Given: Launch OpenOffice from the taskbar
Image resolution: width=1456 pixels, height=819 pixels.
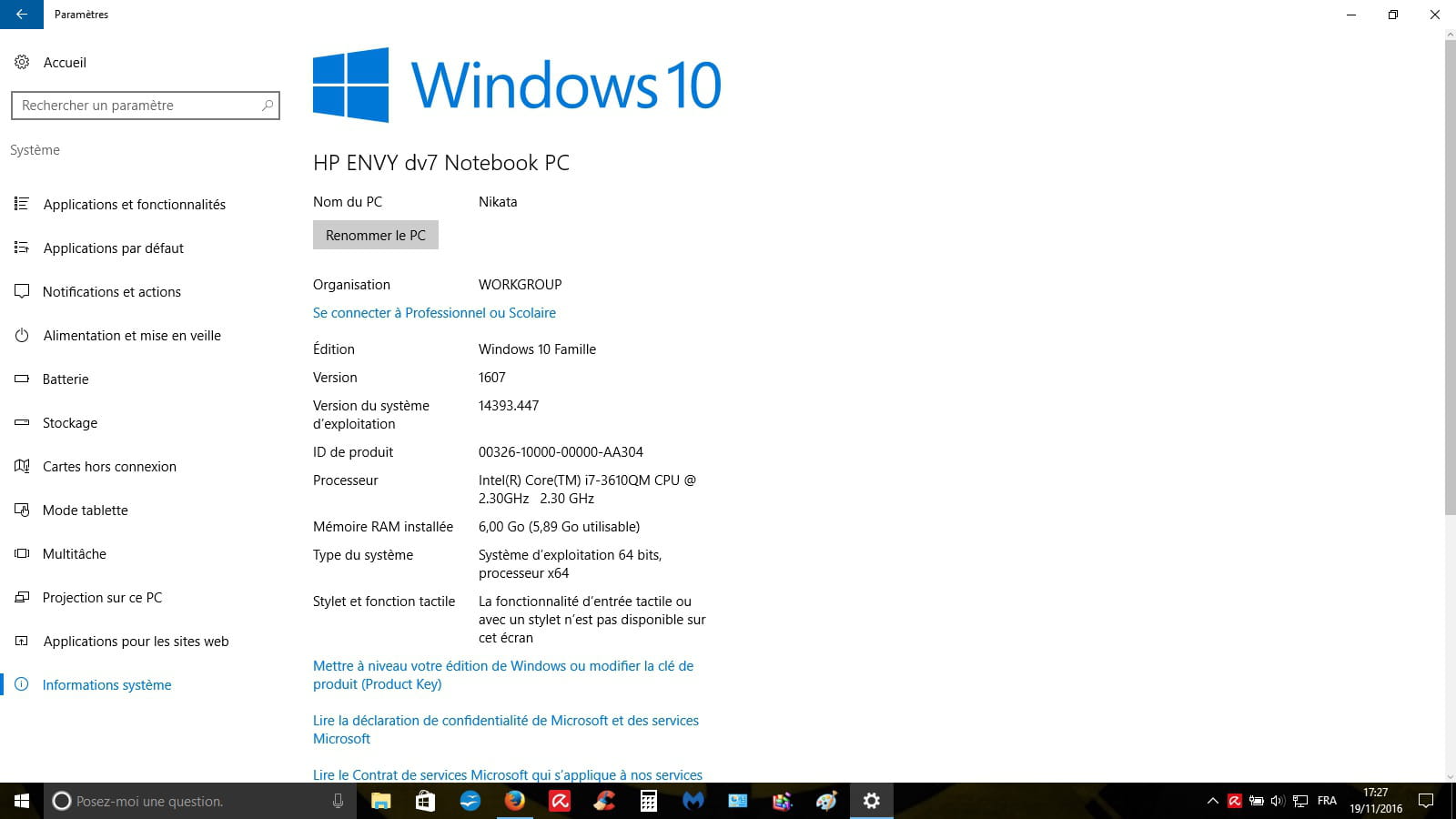Looking at the screenshot, I should (470, 801).
